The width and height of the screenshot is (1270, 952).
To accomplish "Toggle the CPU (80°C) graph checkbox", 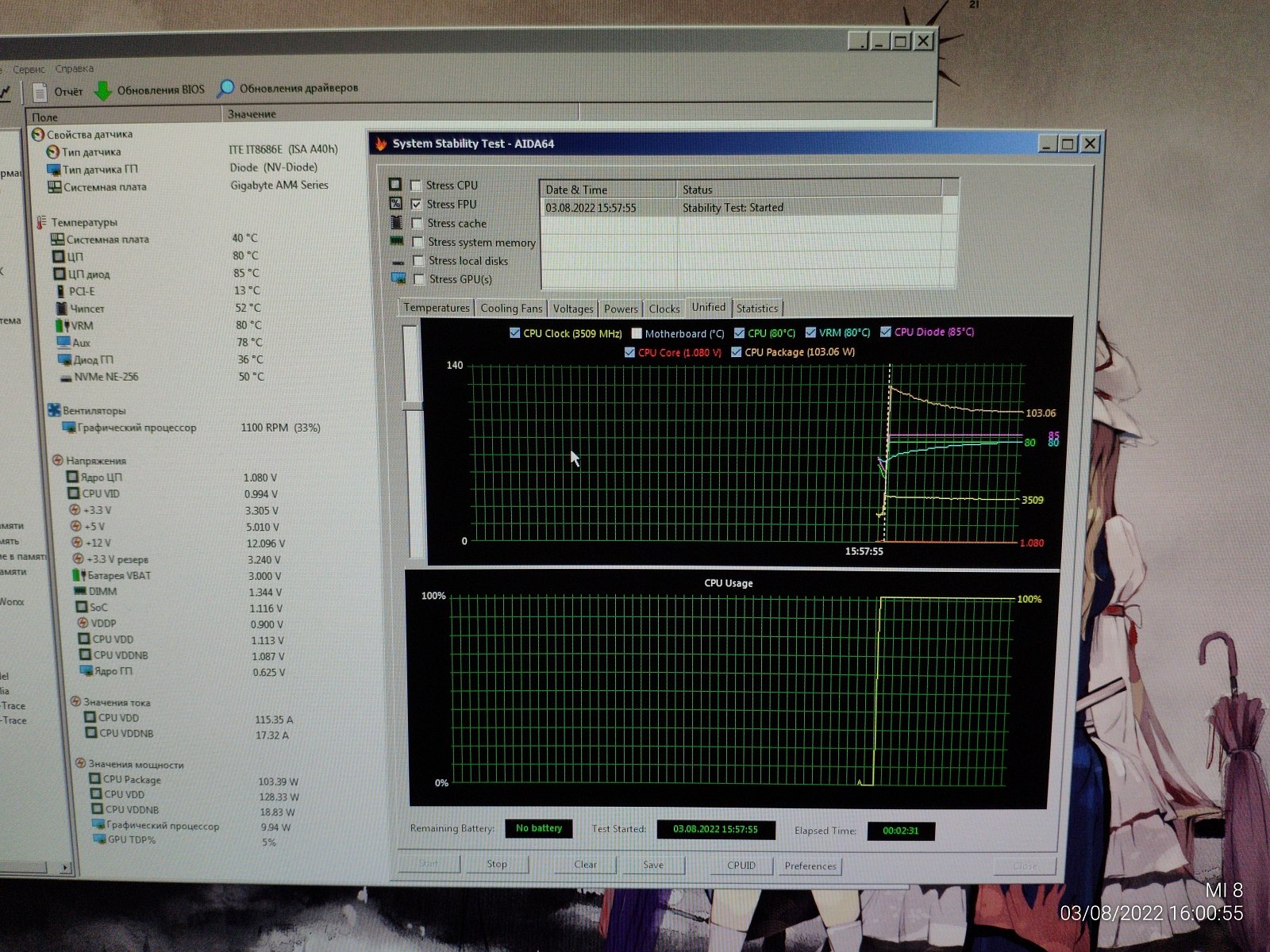I will point(740,333).
